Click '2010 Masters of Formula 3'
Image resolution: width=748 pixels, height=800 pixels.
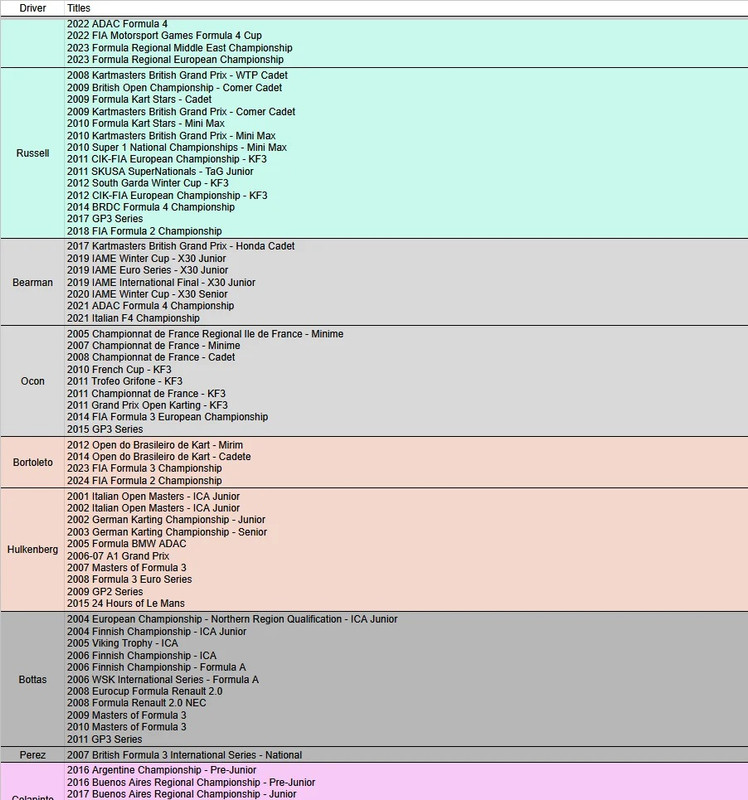point(127,728)
